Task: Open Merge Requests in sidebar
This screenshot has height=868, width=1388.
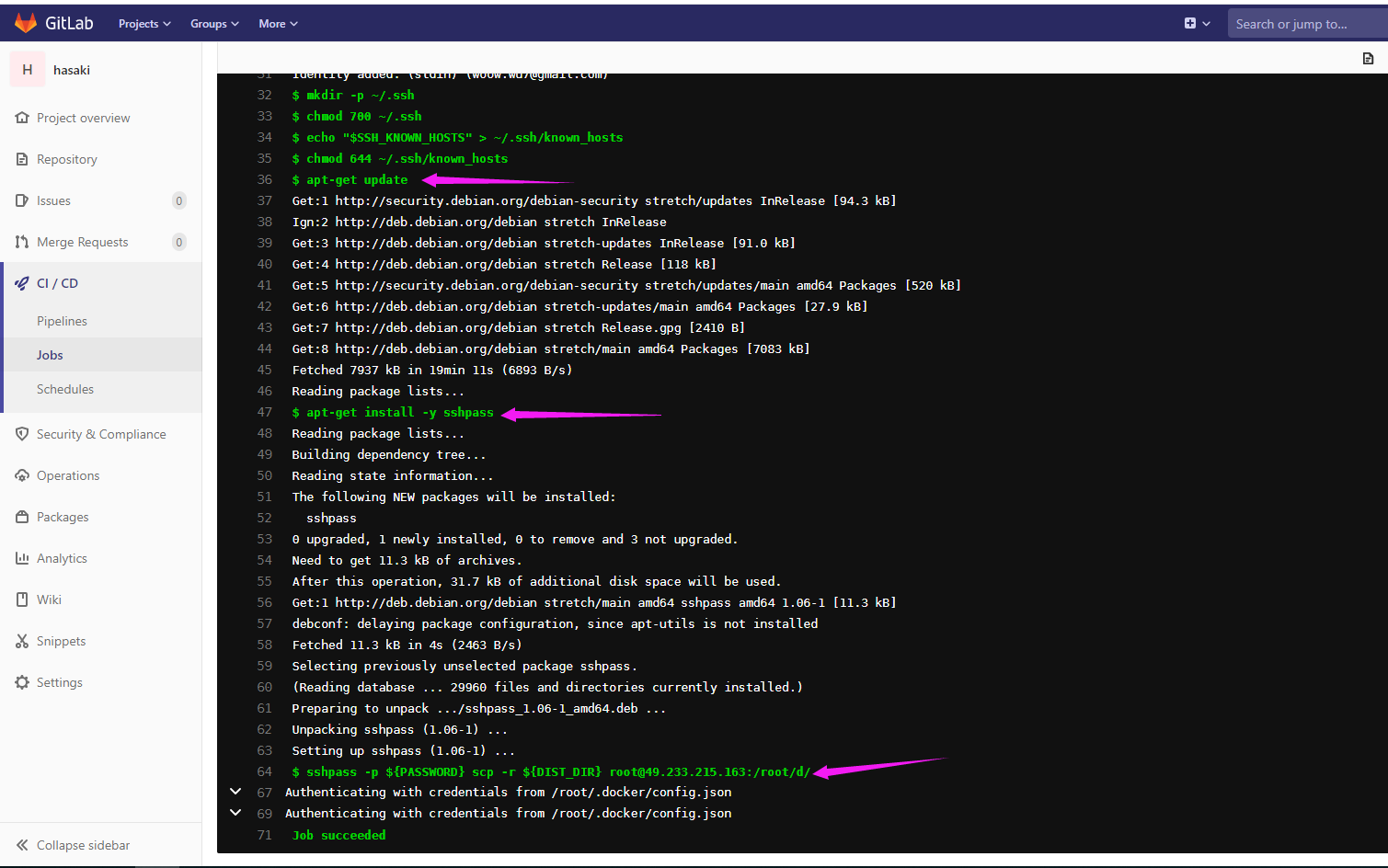Action: 83,242
